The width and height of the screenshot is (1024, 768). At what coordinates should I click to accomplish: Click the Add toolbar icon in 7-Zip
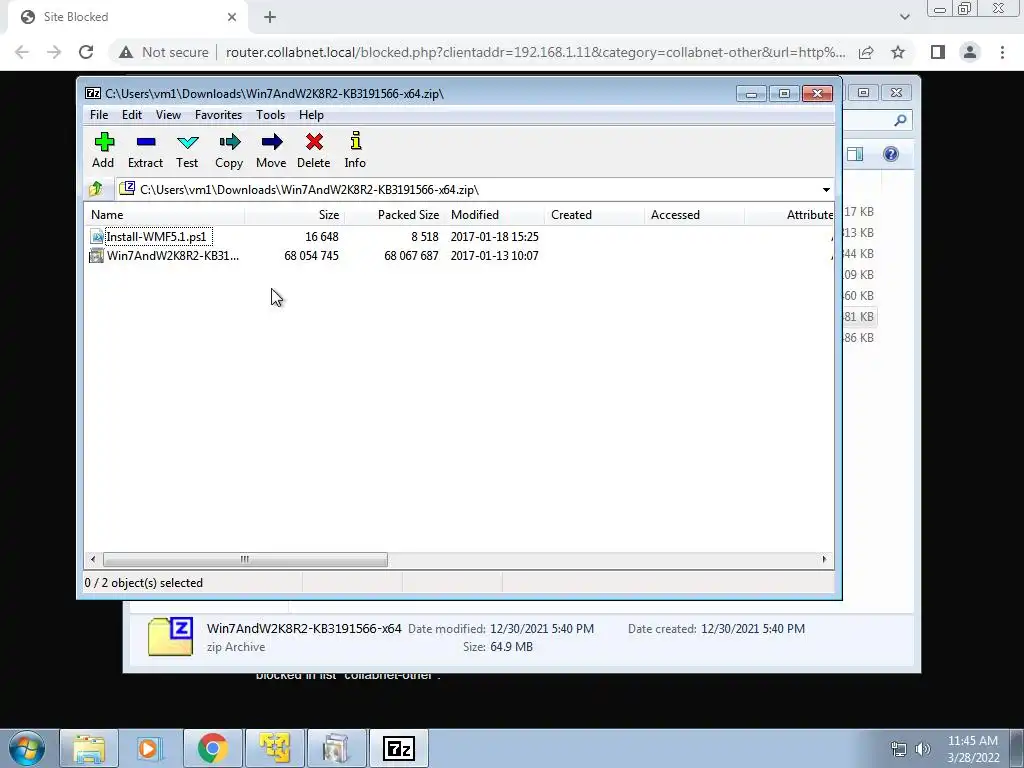[103, 150]
